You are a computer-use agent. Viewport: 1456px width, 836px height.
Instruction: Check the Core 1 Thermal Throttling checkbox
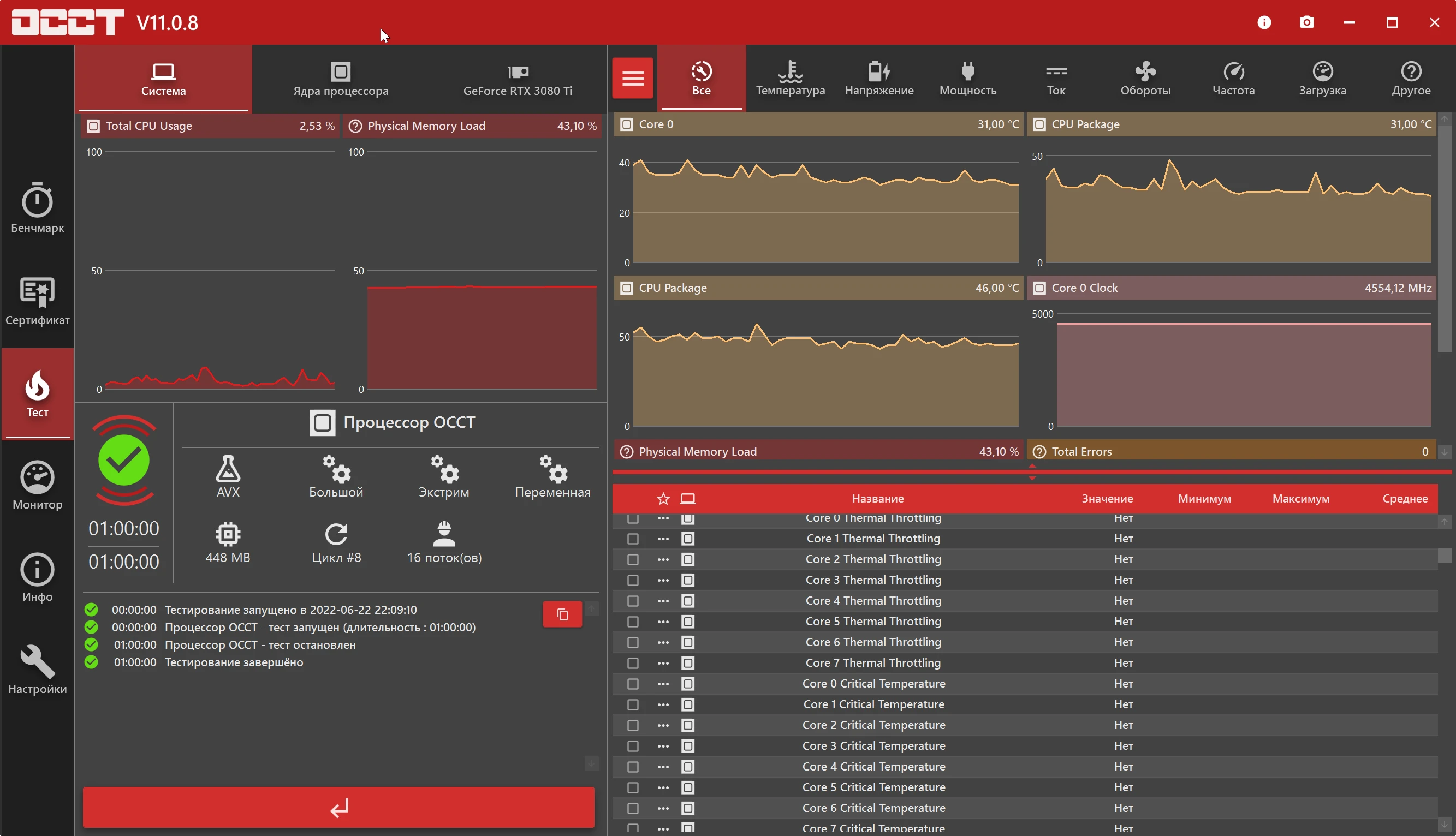point(632,539)
